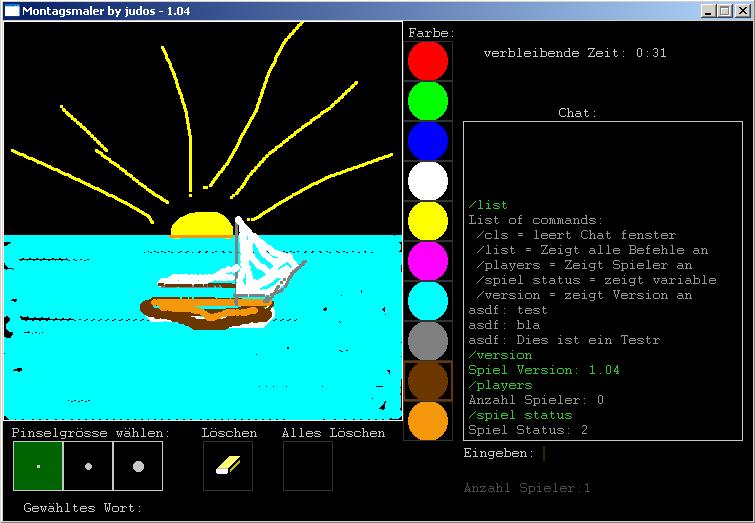
Task: Click the 'Anzahl Spieler:1' status text
Action: [x=527, y=488]
